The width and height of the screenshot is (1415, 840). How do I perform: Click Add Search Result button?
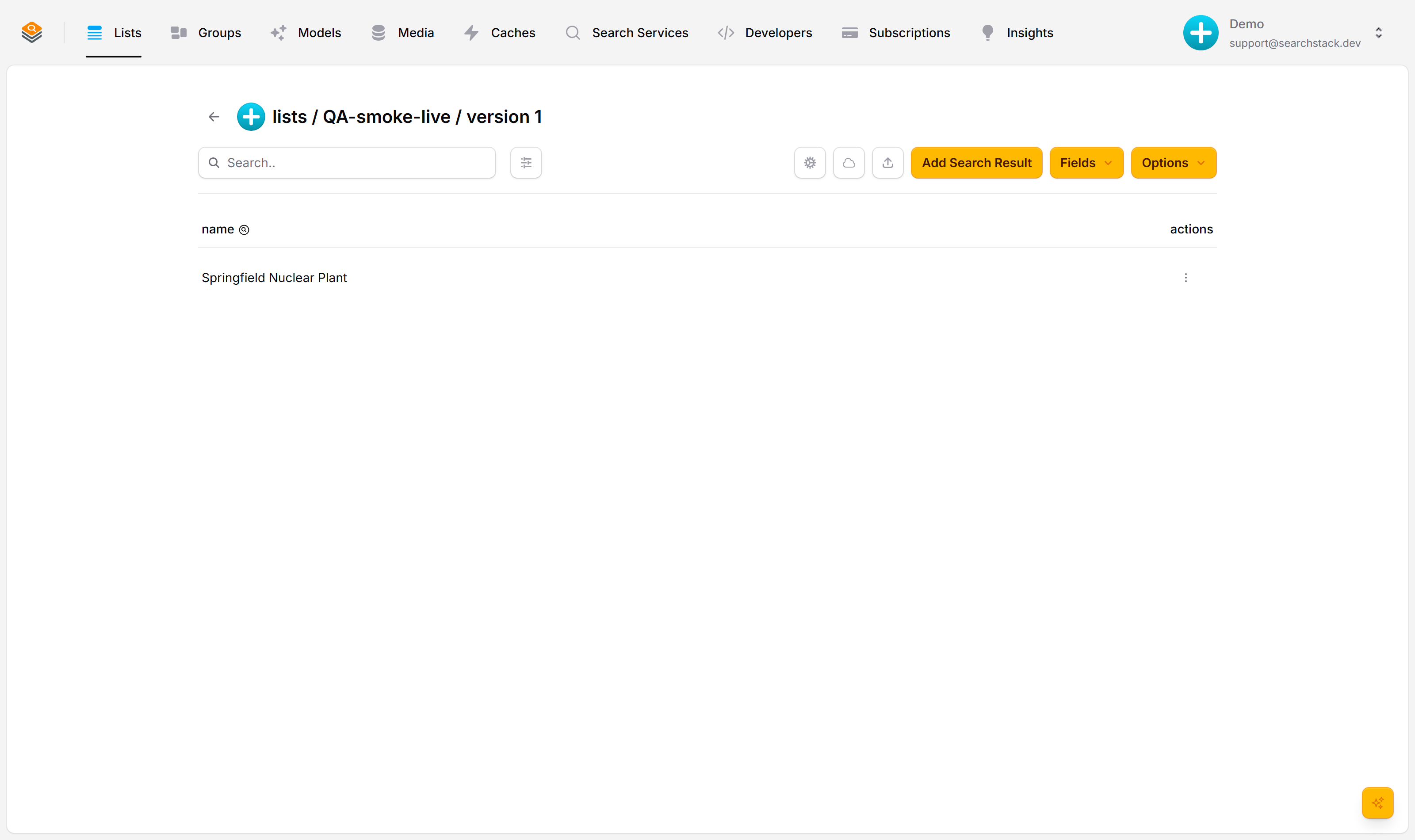976,163
